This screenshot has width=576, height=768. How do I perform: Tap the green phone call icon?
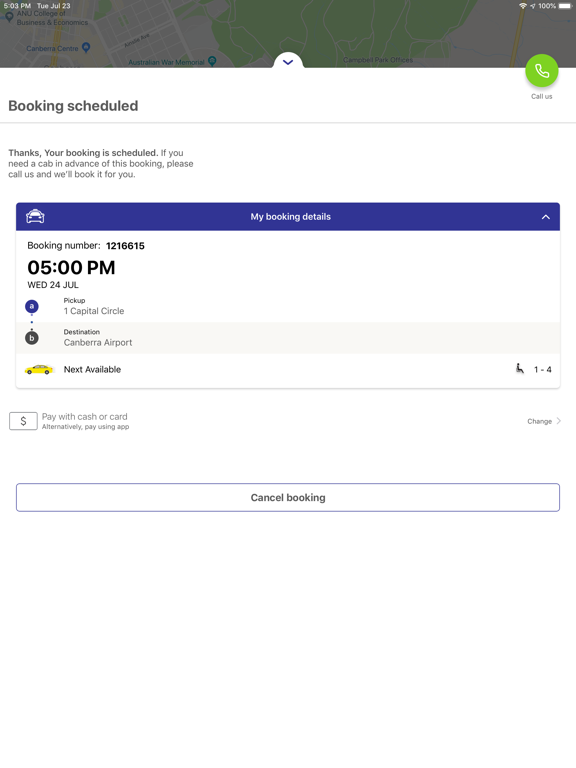click(x=541, y=71)
